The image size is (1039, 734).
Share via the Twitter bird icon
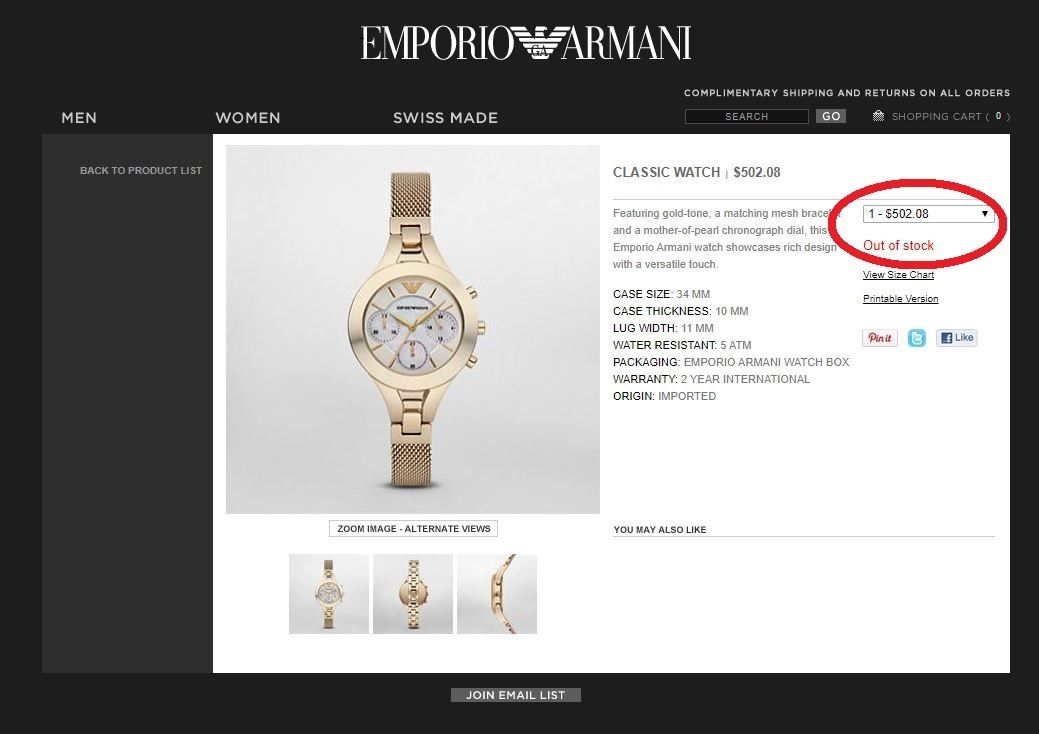click(916, 338)
